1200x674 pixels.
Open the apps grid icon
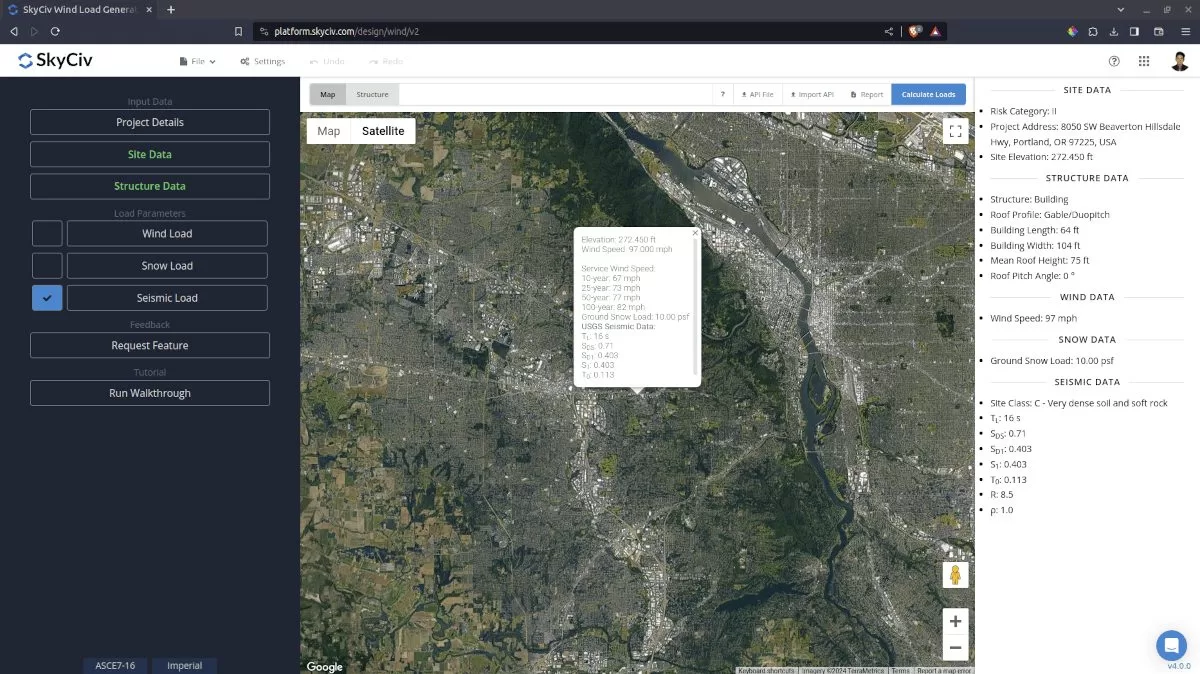(1144, 61)
